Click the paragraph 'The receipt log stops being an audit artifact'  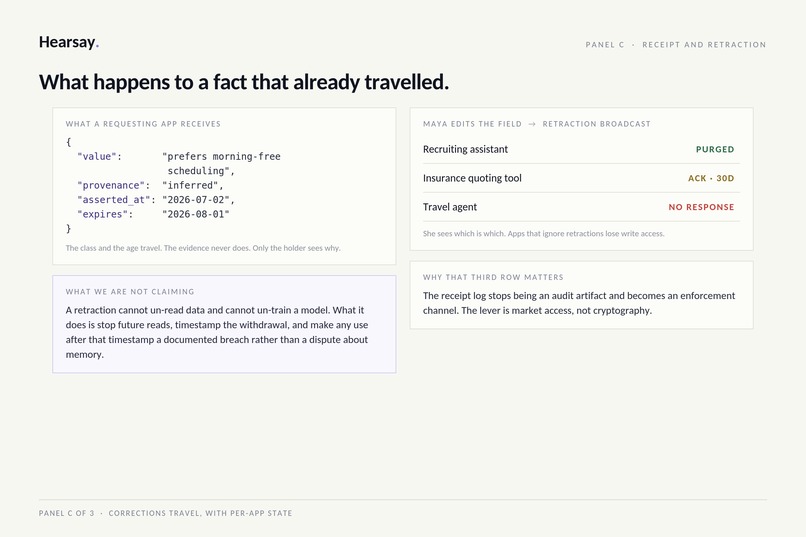pyautogui.click(x=579, y=303)
